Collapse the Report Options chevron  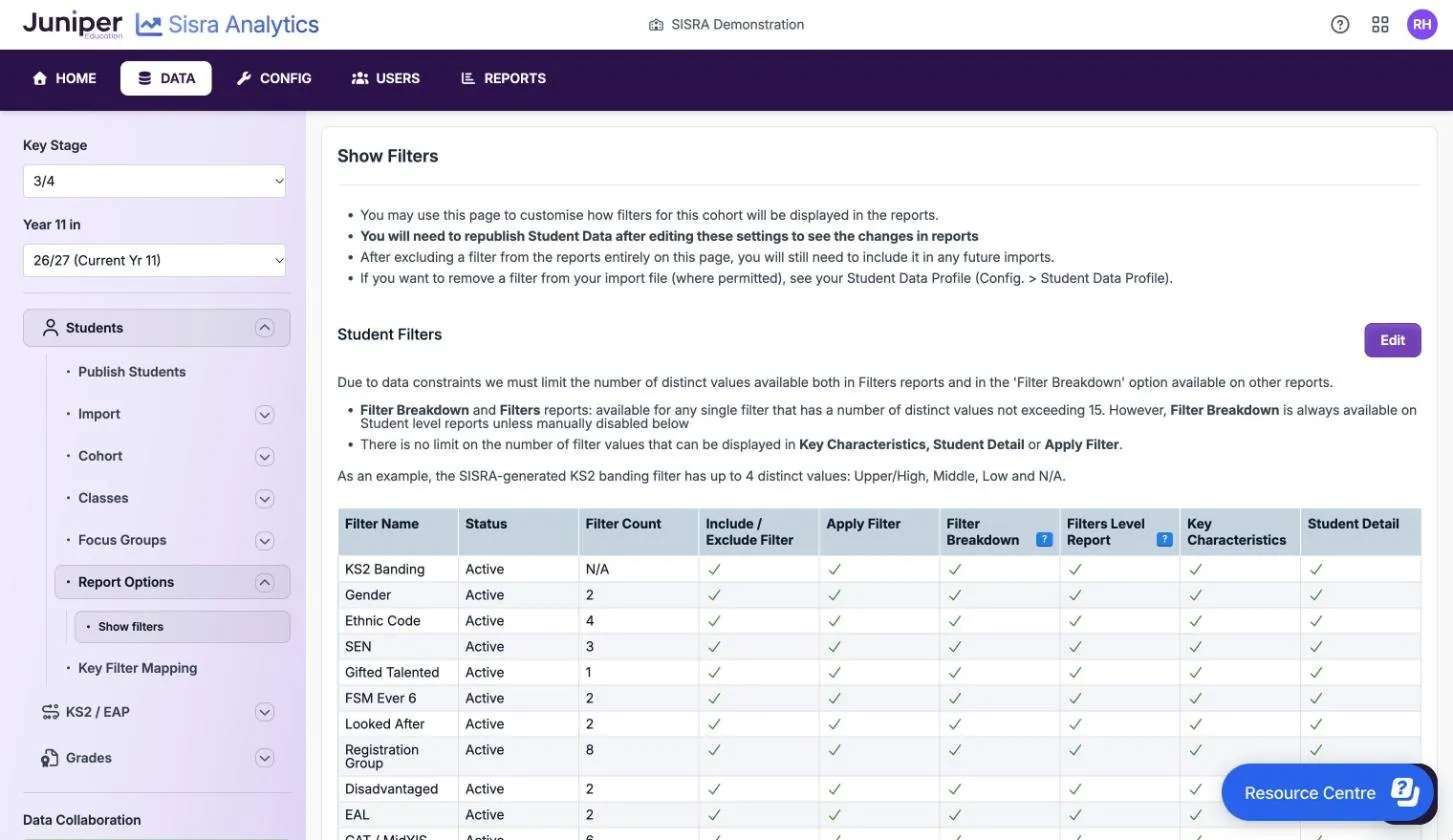click(264, 582)
